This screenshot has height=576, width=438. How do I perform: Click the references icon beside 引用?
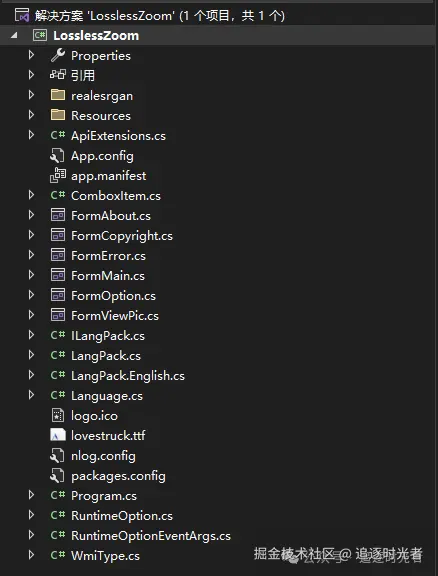[x=58, y=75]
